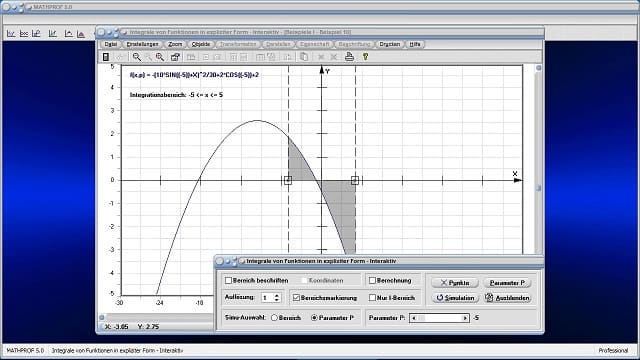Click the greyed Transformation menu
This screenshot has width=640, height=360.
pyautogui.click(x=238, y=44)
